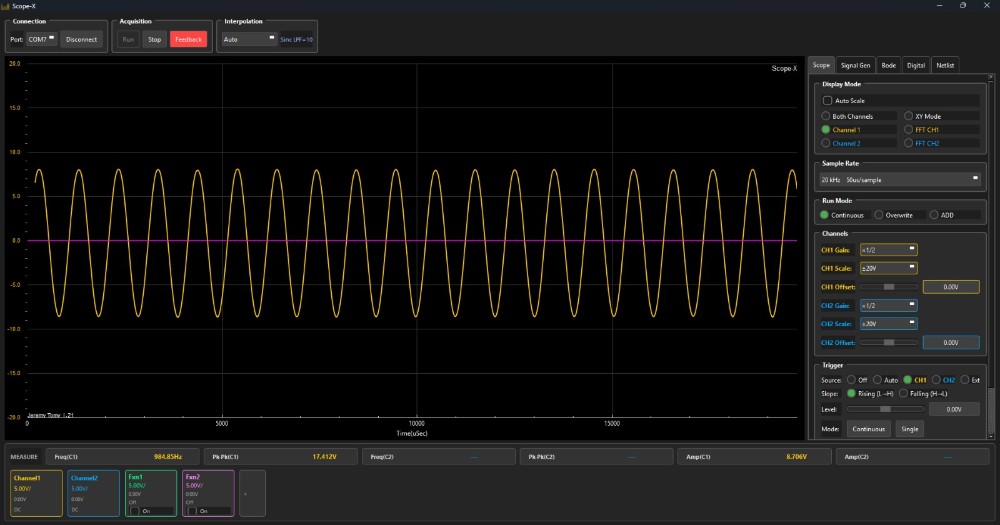Open the CH1 Scale dropdown
This screenshot has width=1000, height=525.
[888, 269]
